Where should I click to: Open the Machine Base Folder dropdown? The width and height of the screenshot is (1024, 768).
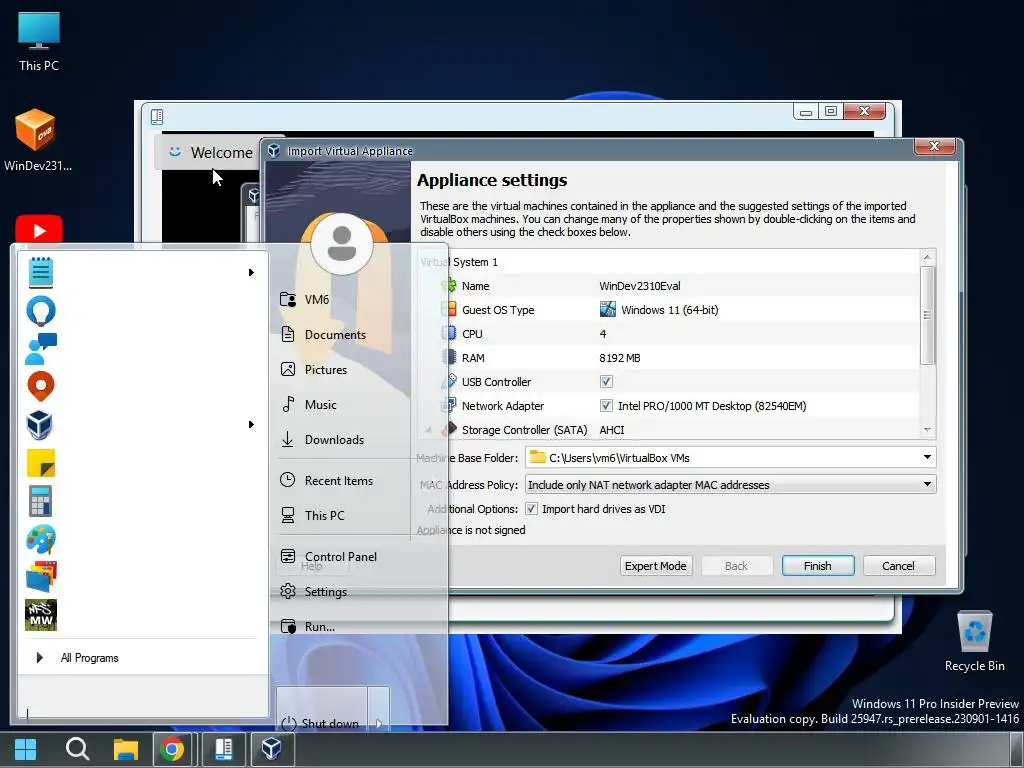point(927,457)
